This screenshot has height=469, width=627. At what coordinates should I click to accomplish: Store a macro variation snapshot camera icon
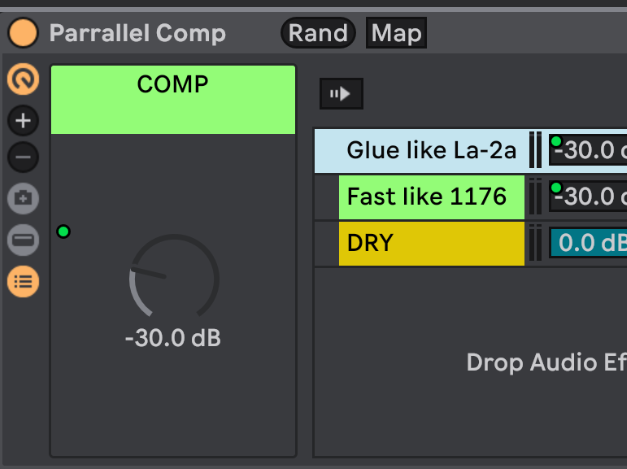23,198
